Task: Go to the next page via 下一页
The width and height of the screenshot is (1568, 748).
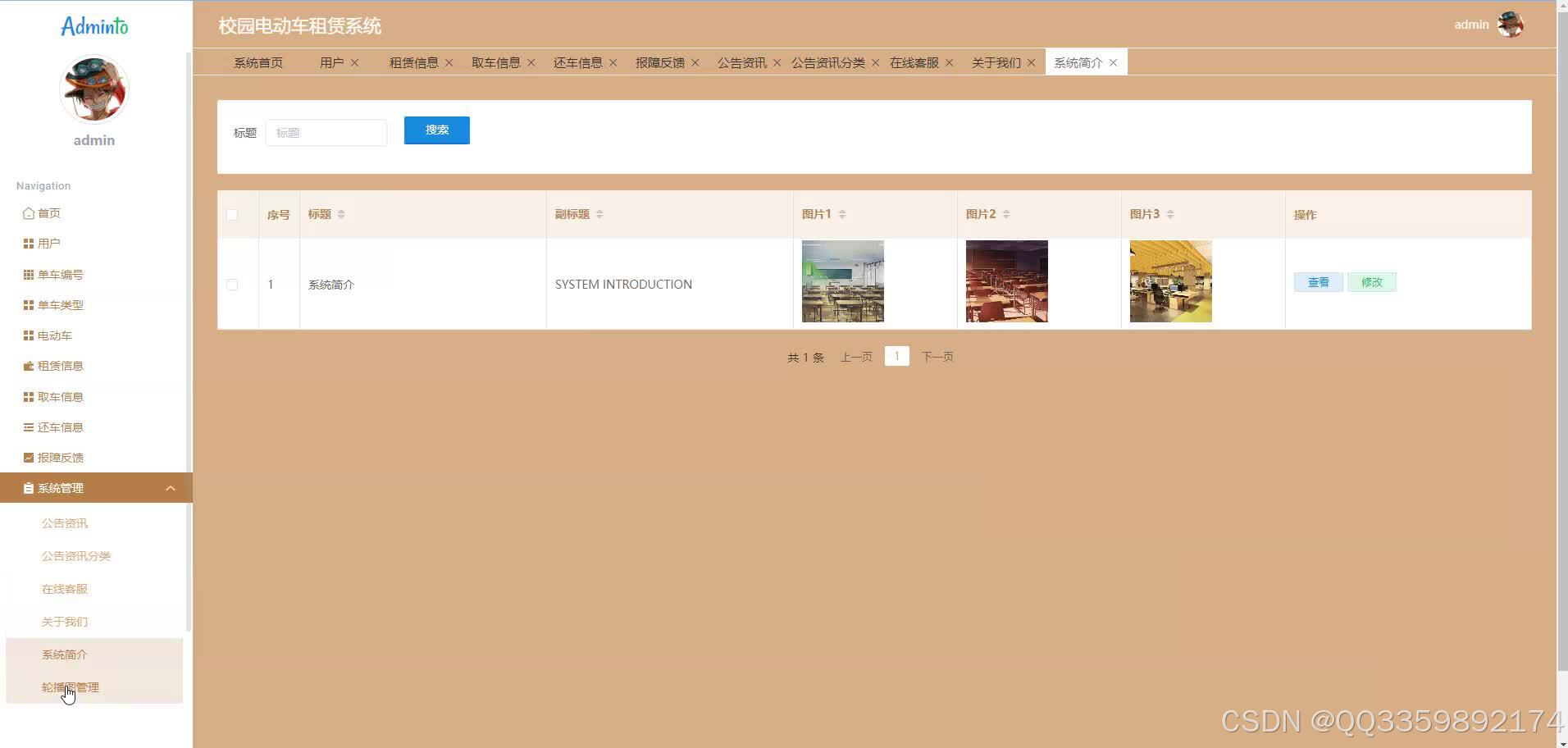Action: (x=937, y=357)
